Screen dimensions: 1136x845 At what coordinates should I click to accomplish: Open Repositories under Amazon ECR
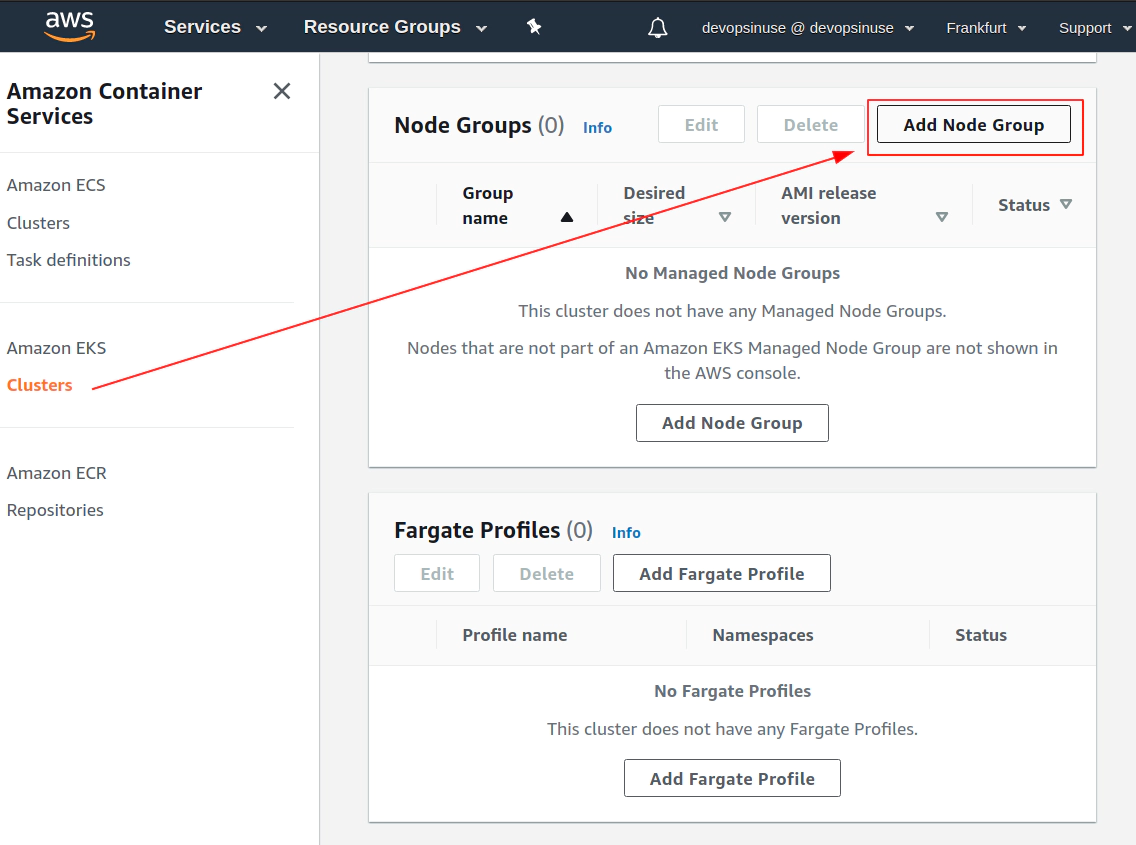point(55,510)
